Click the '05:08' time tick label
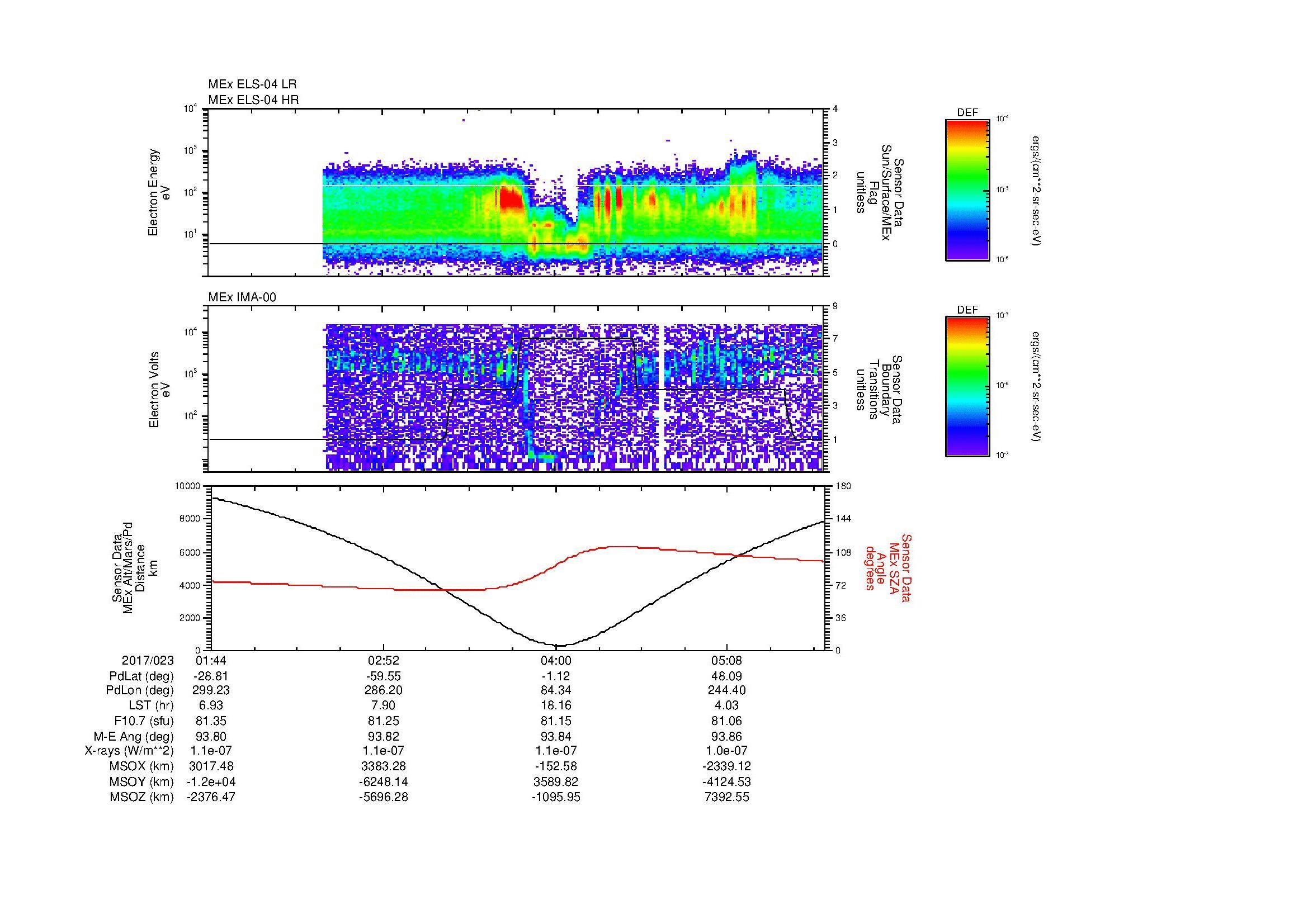This screenshot has height=924, width=1308. coord(726,660)
